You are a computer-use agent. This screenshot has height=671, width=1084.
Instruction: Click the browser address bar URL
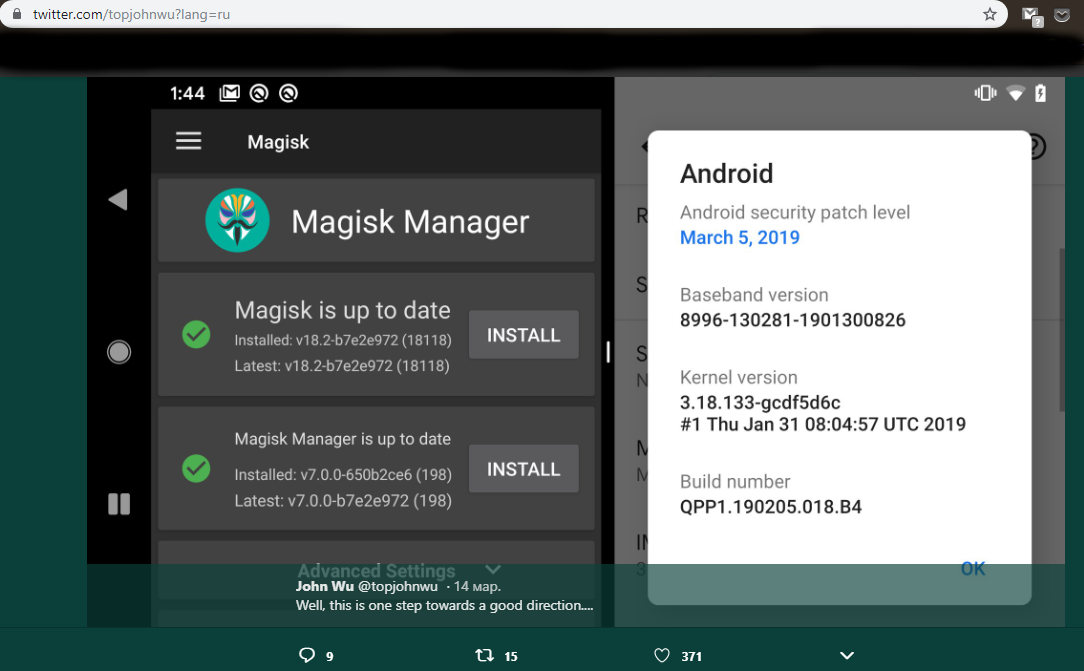tap(131, 14)
